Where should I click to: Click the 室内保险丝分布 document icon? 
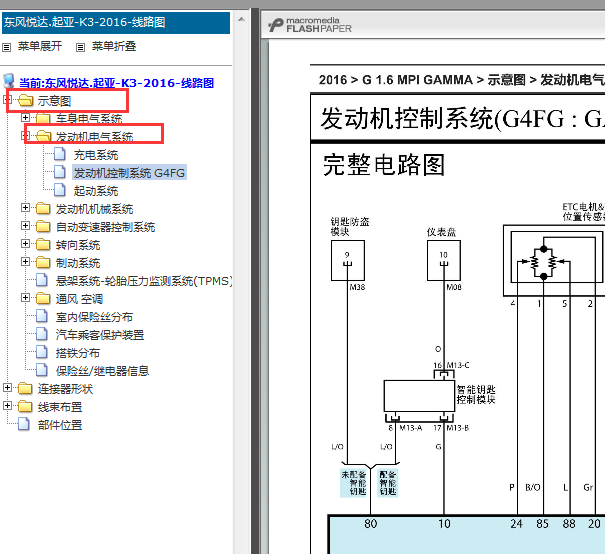click(x=42, y=316)
